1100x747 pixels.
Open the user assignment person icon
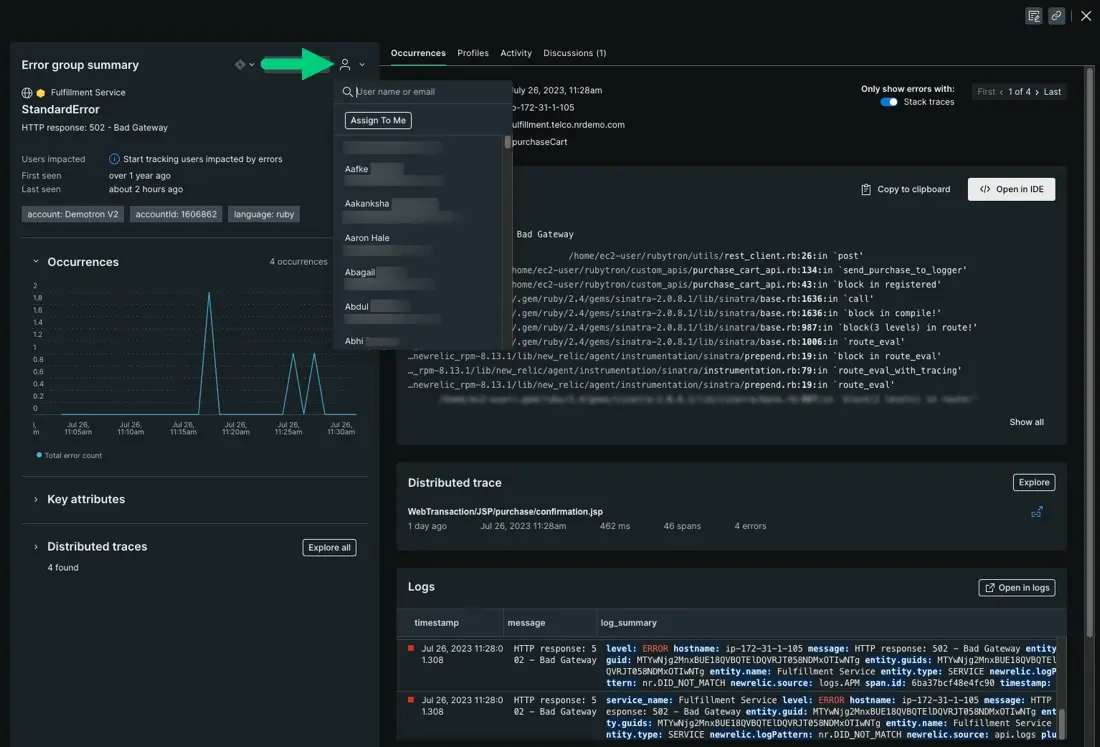(x=345, y=65)
